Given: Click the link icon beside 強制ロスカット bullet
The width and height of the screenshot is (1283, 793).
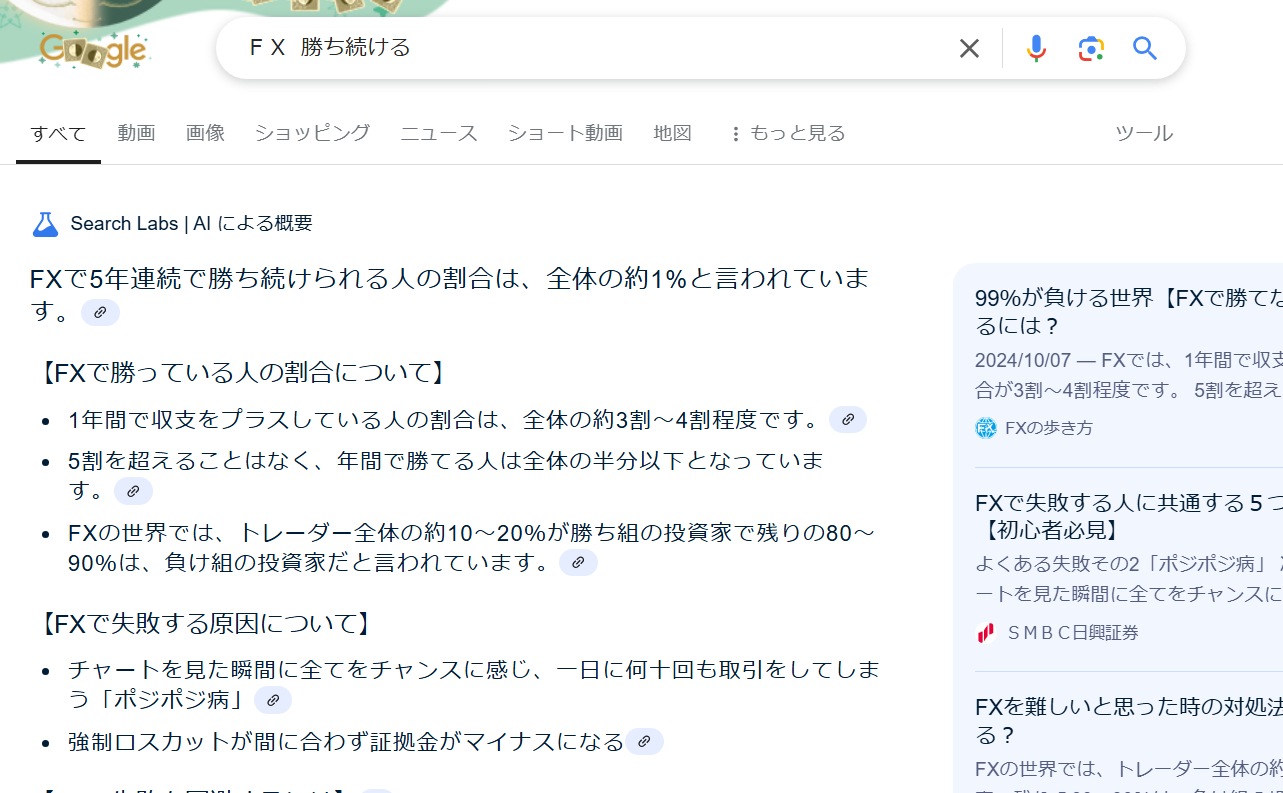Looking at the screenshot, I should pos(646,742).
